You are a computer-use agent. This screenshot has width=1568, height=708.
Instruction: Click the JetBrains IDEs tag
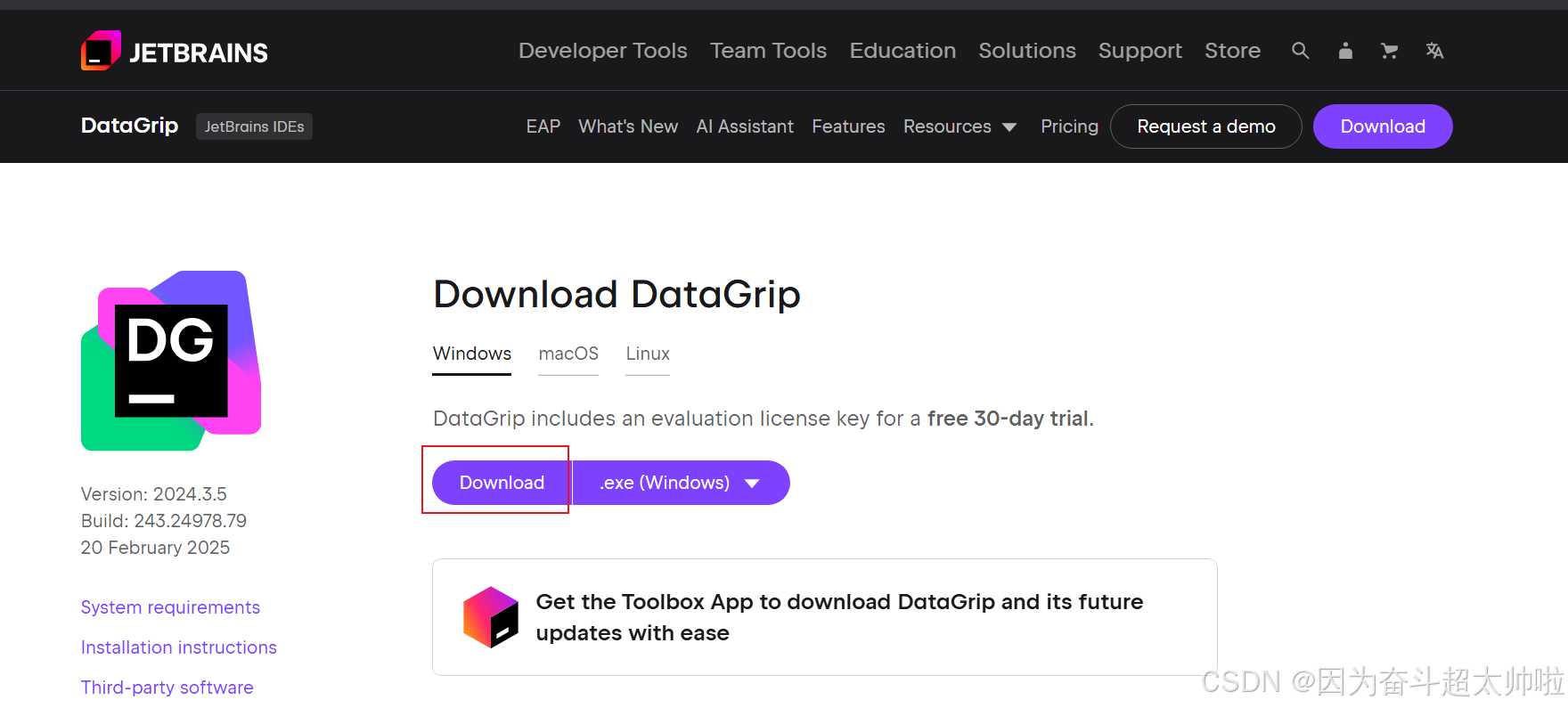(254, 126)
